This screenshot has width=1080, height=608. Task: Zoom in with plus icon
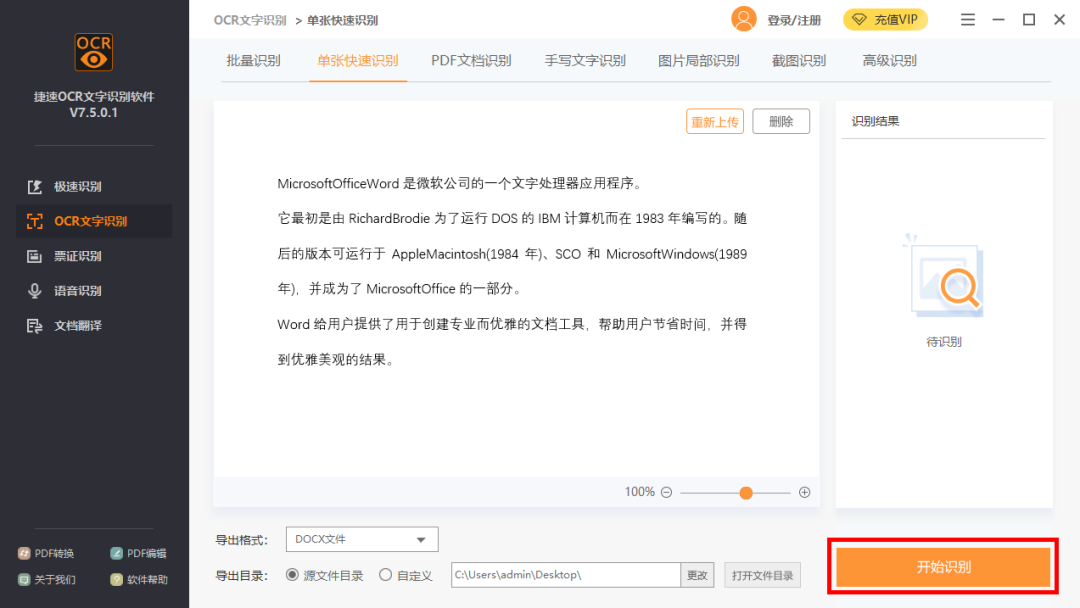tap(804, 492)
